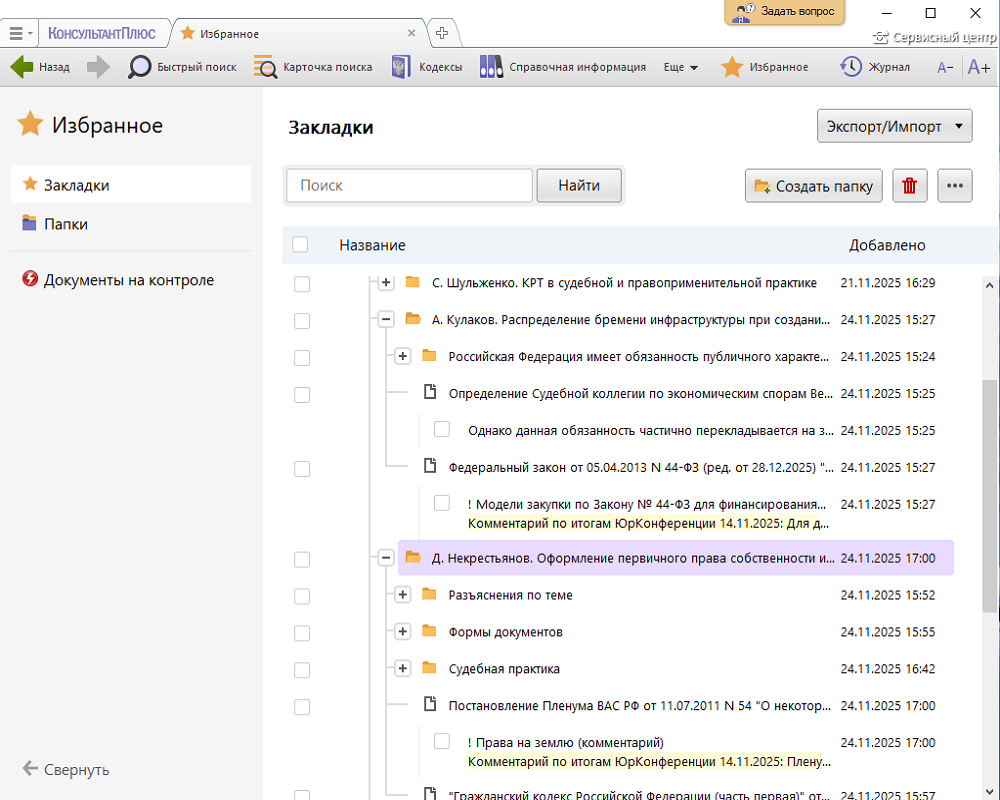Open the Экспорт/Импорт dropdown
The height and width of the screenshot is (800, 1000).
894,127
